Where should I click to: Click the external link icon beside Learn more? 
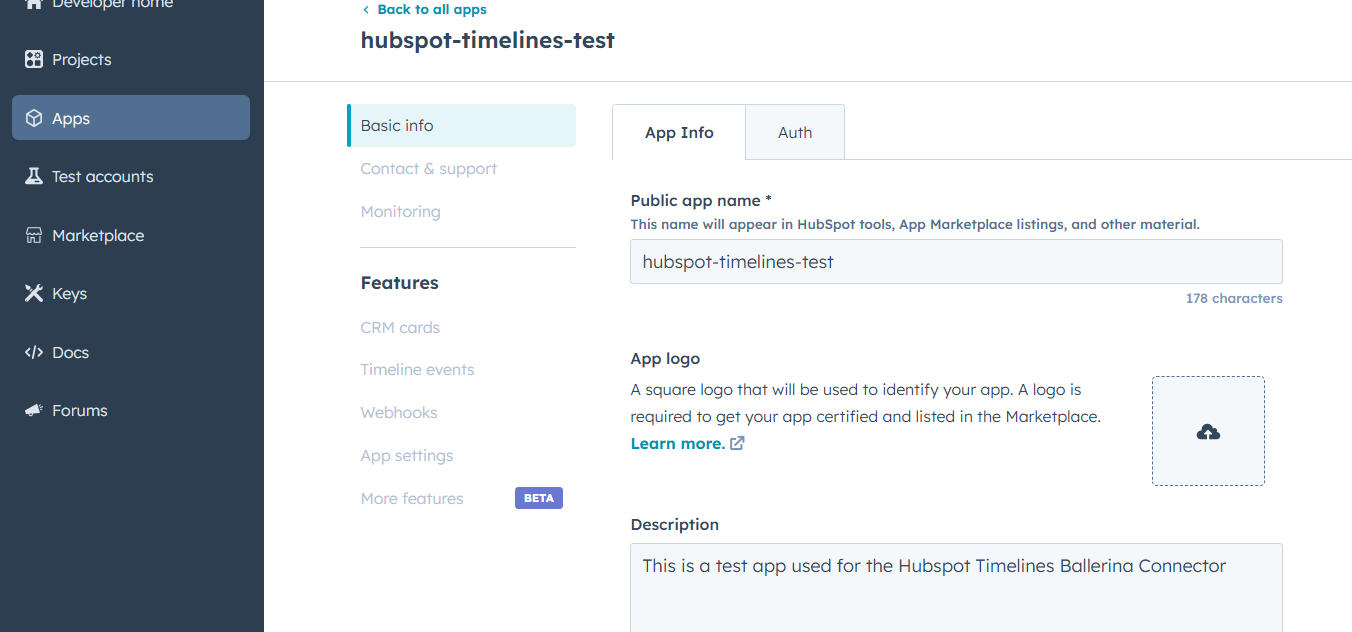click(737, 443)
